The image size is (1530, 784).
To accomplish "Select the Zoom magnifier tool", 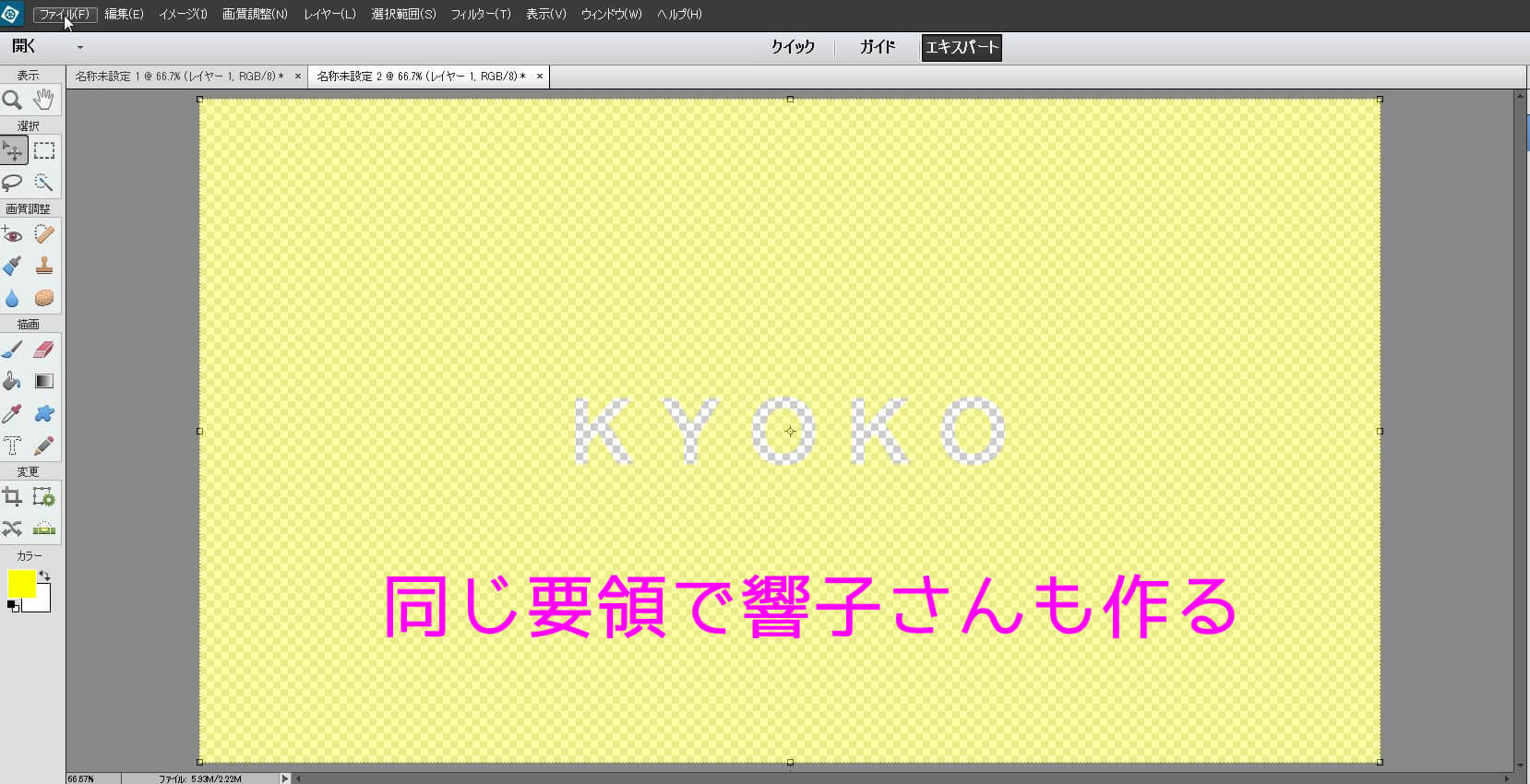I will click(13, 100).
